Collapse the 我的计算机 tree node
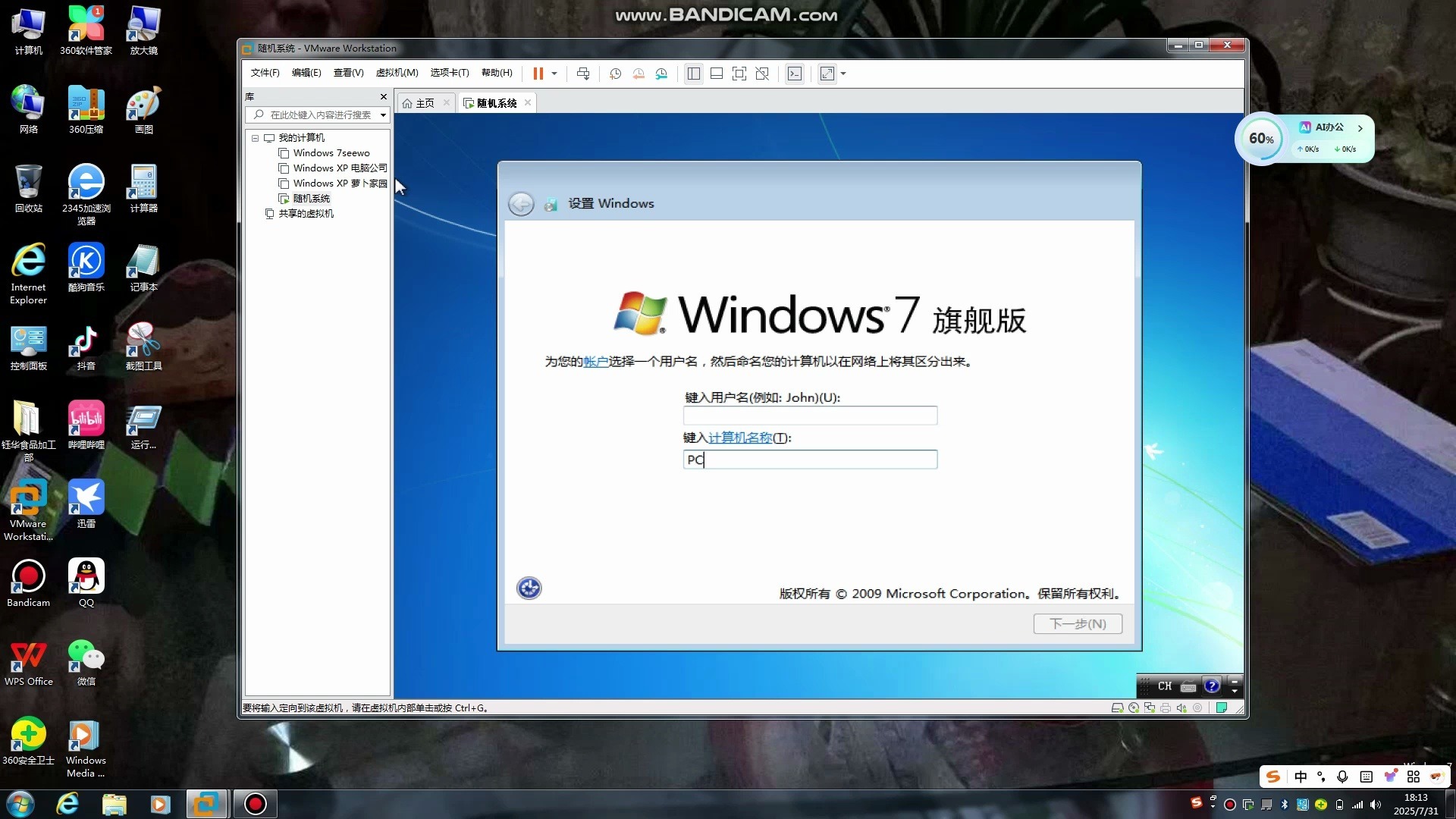The image size is (1456, 819). pos(256,137)
